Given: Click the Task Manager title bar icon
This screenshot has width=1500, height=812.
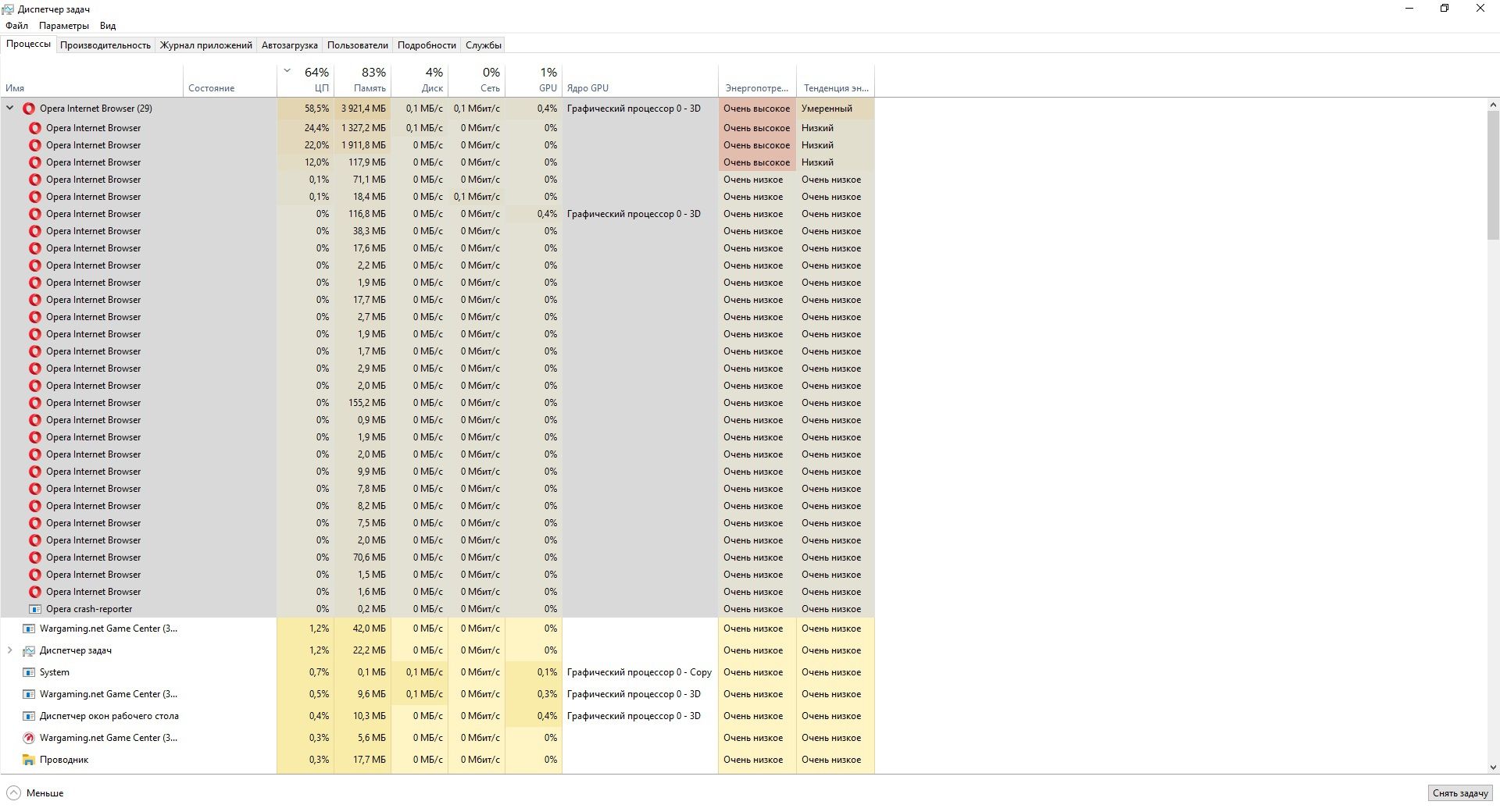Looking at the screenshot, I should pos(9,9).
